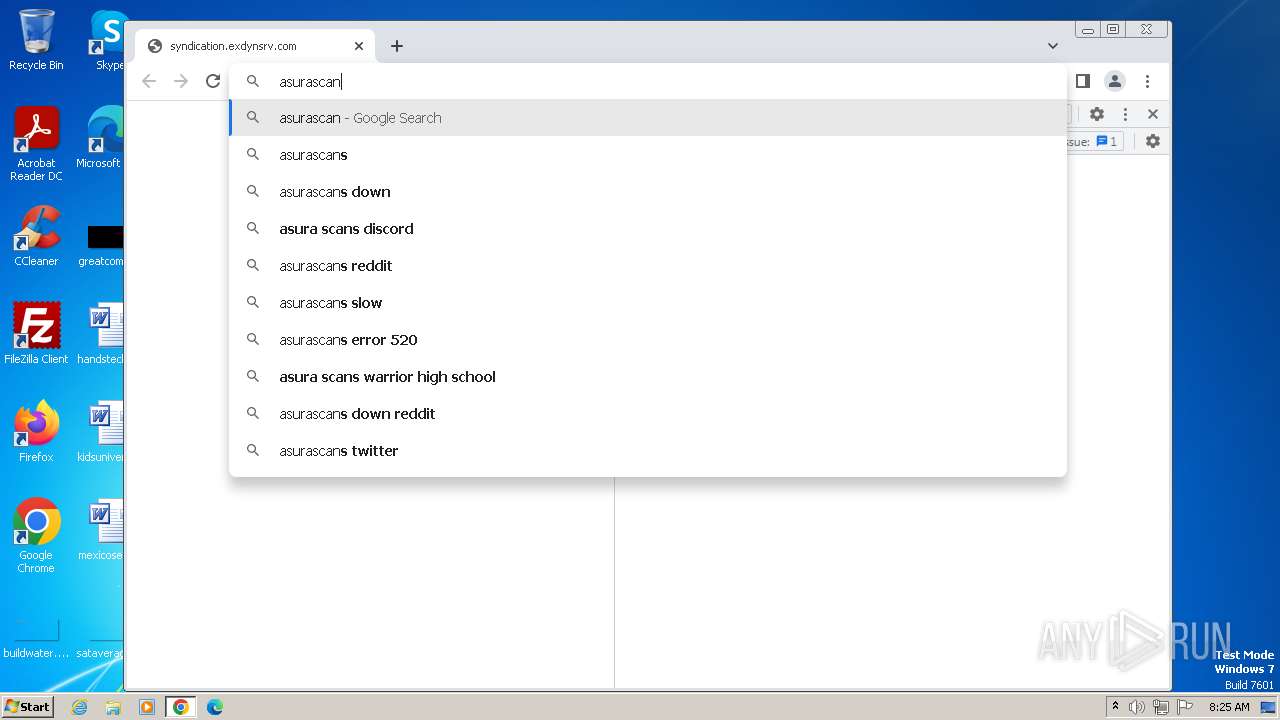Expand the tab search chevron
The image size is (1280, 720).
[x=1053, y=46]
